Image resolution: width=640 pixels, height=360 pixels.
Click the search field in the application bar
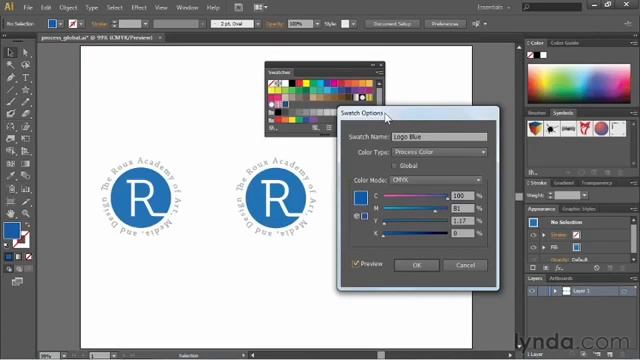pyautogui.click(x=552, y=7)
